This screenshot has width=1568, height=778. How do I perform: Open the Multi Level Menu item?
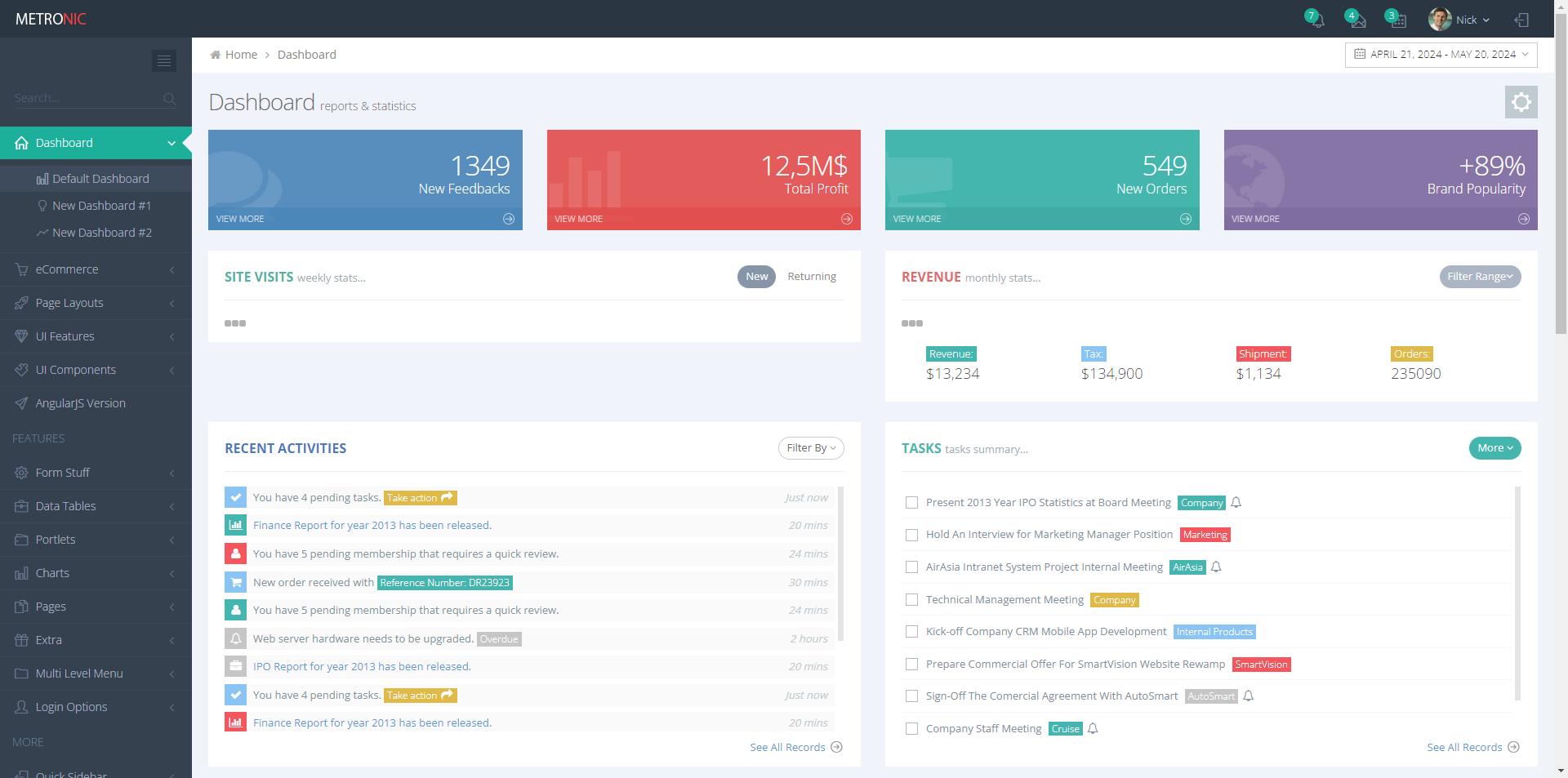point(96,674)
